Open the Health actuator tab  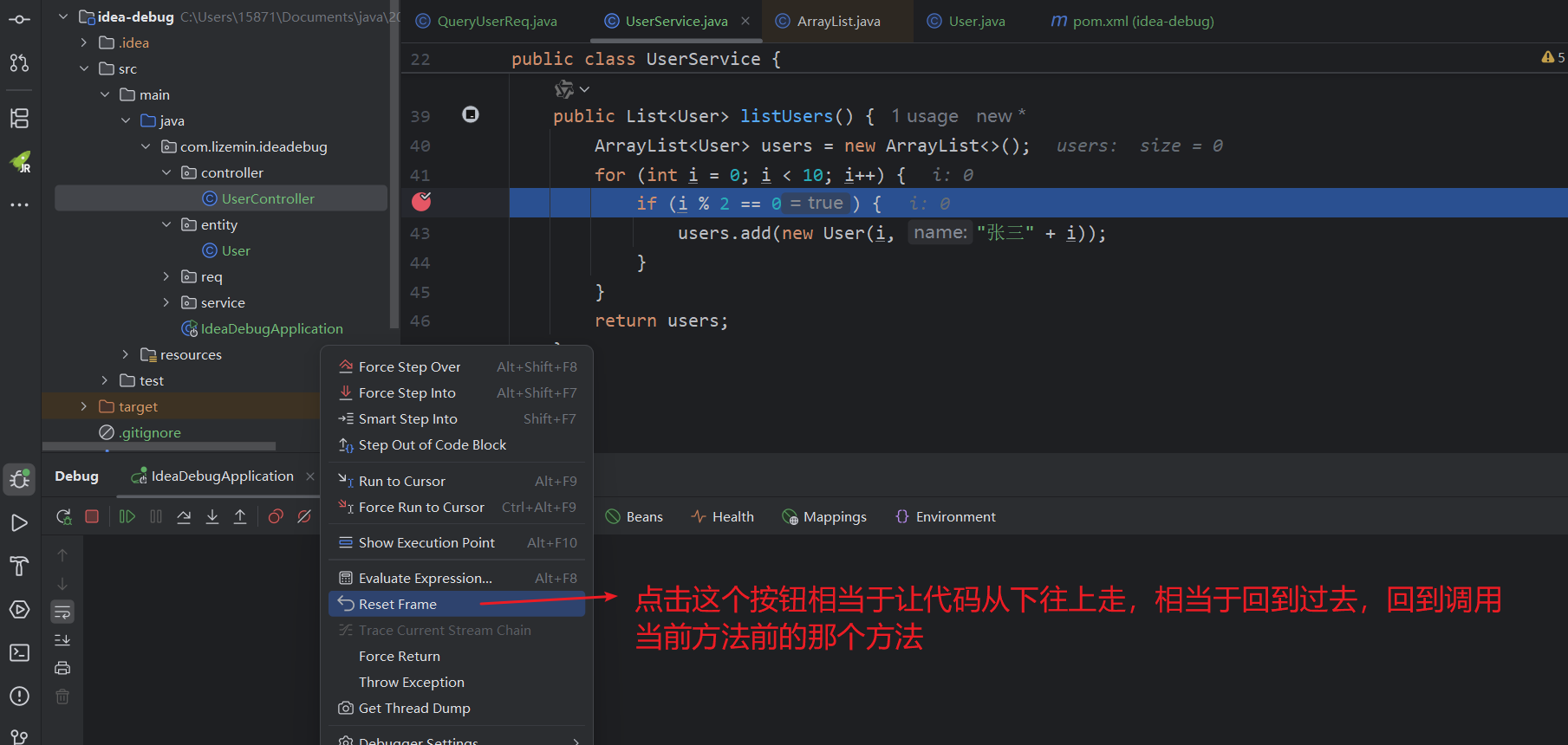722,516
